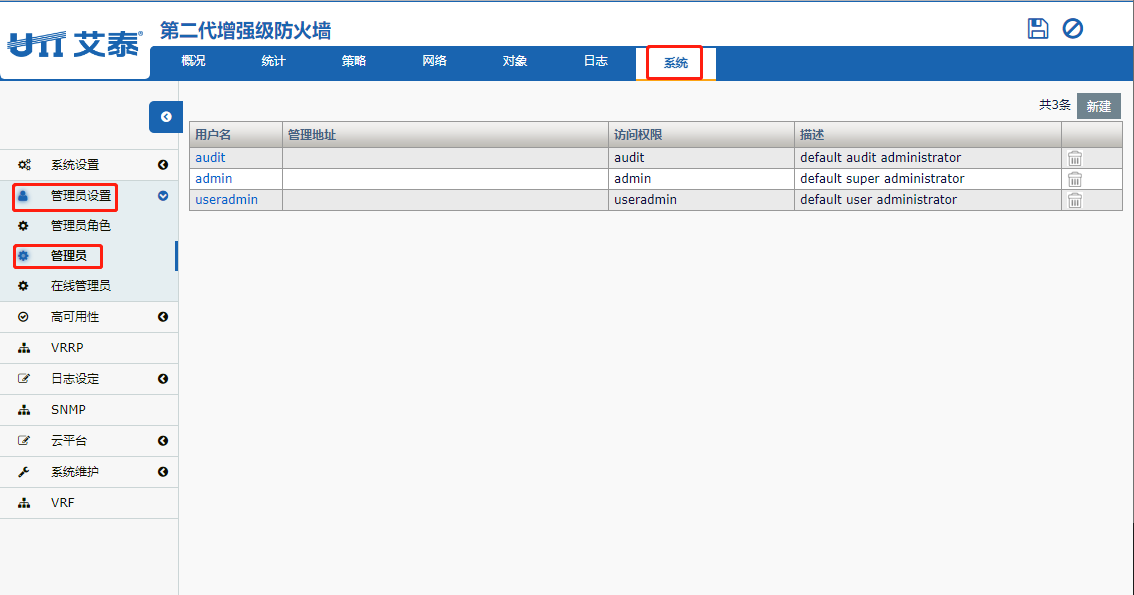Click the 新建 button

(x=1099, y=106)
